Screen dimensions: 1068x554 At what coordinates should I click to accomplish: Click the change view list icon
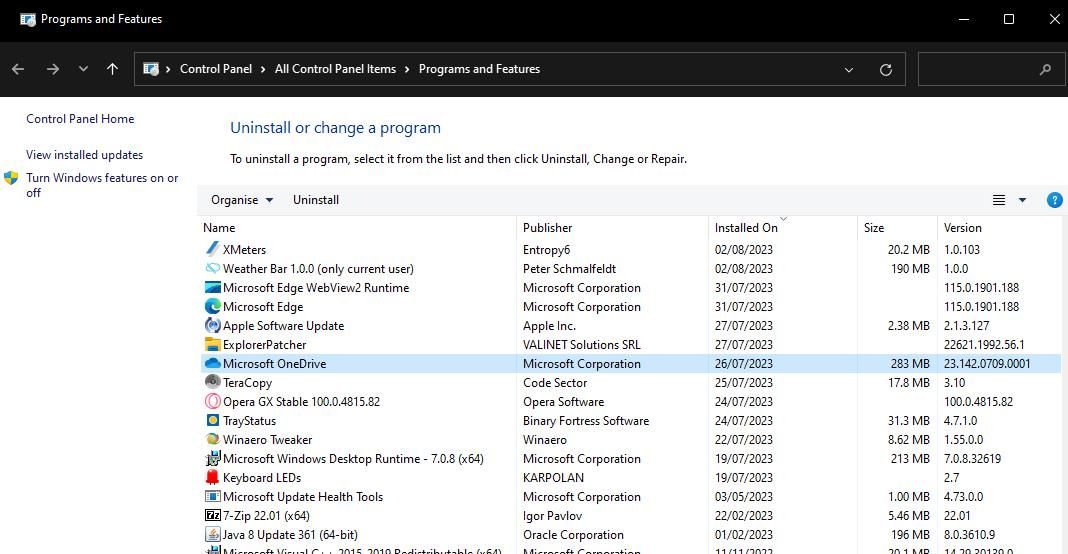[999, 200]
